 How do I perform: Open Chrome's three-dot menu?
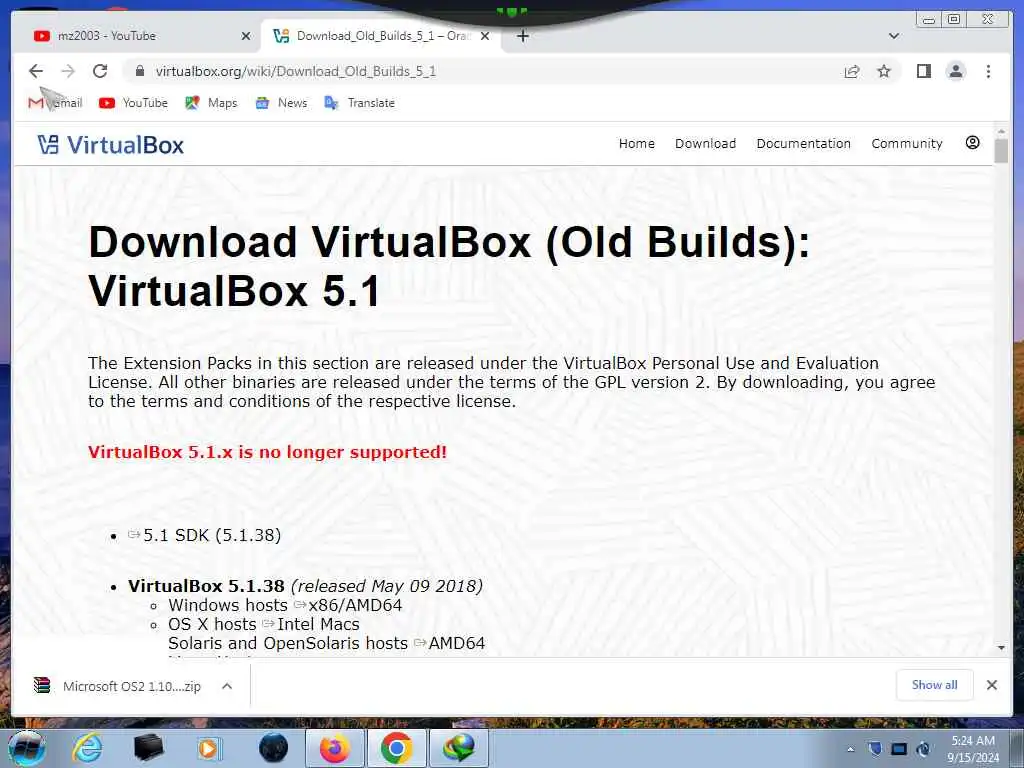[988, 71]
